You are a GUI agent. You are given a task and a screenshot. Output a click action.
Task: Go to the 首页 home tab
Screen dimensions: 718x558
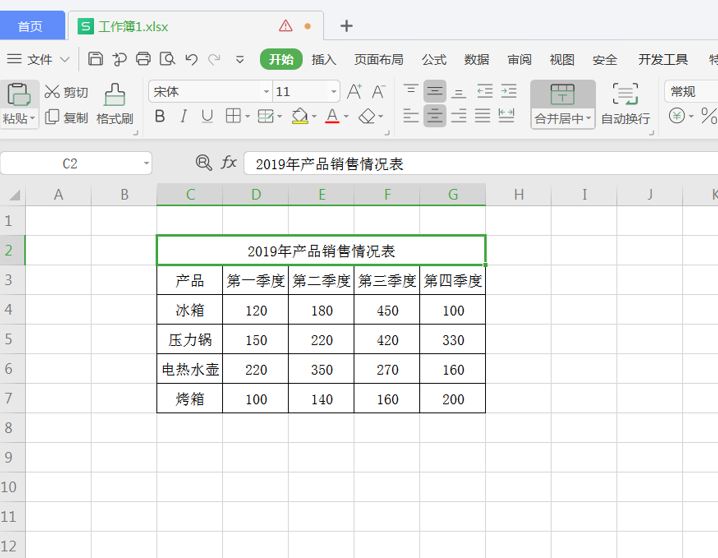coord(31,26)
